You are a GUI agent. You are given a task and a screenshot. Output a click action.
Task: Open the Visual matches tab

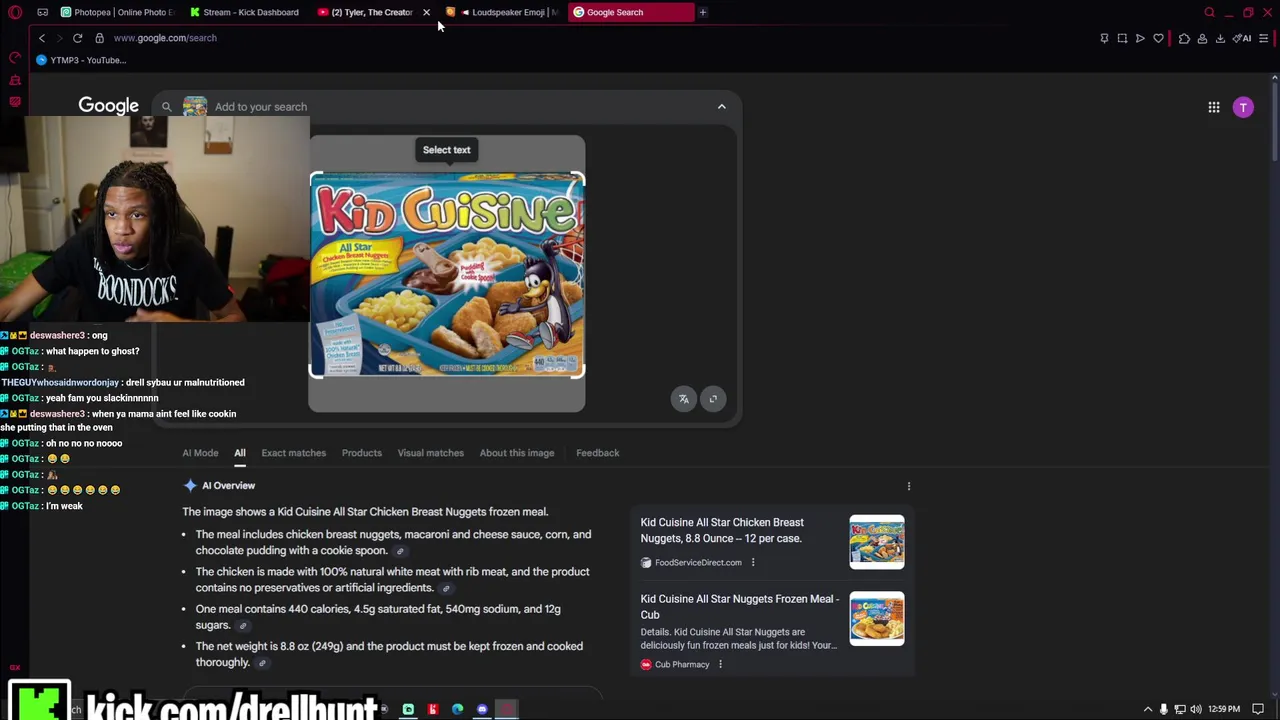coord(431,453)
